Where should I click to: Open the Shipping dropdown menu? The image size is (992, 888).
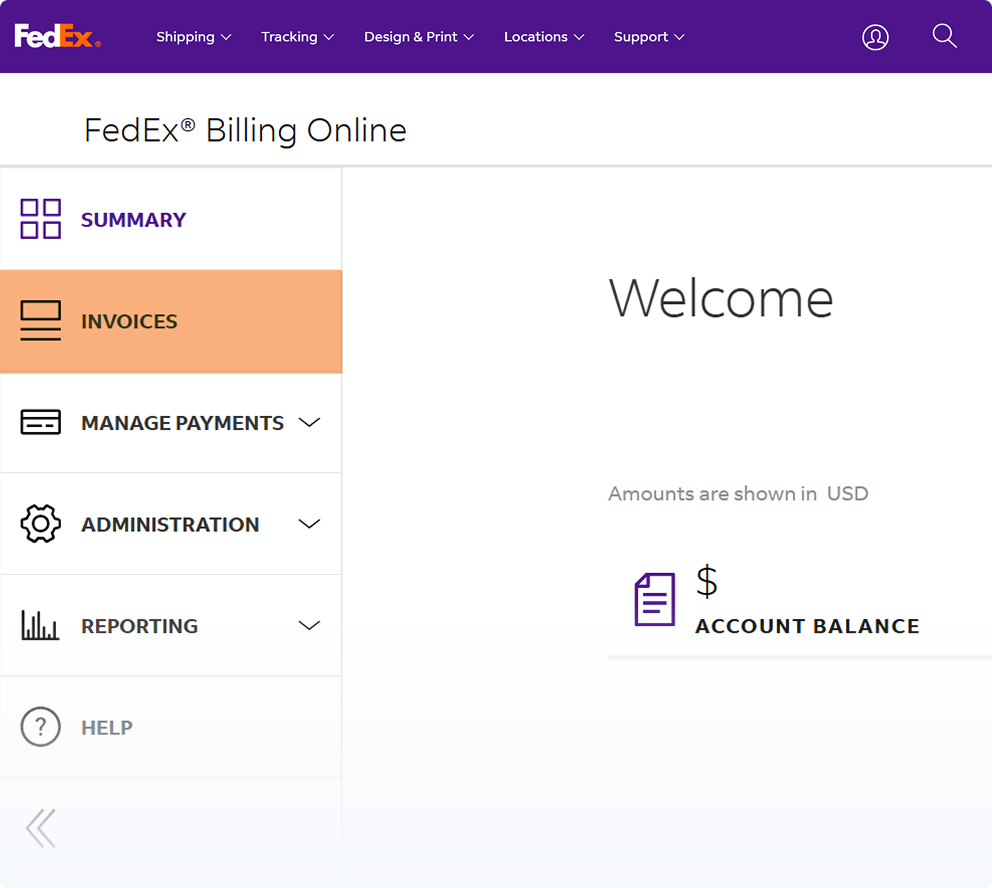point(194,37)
